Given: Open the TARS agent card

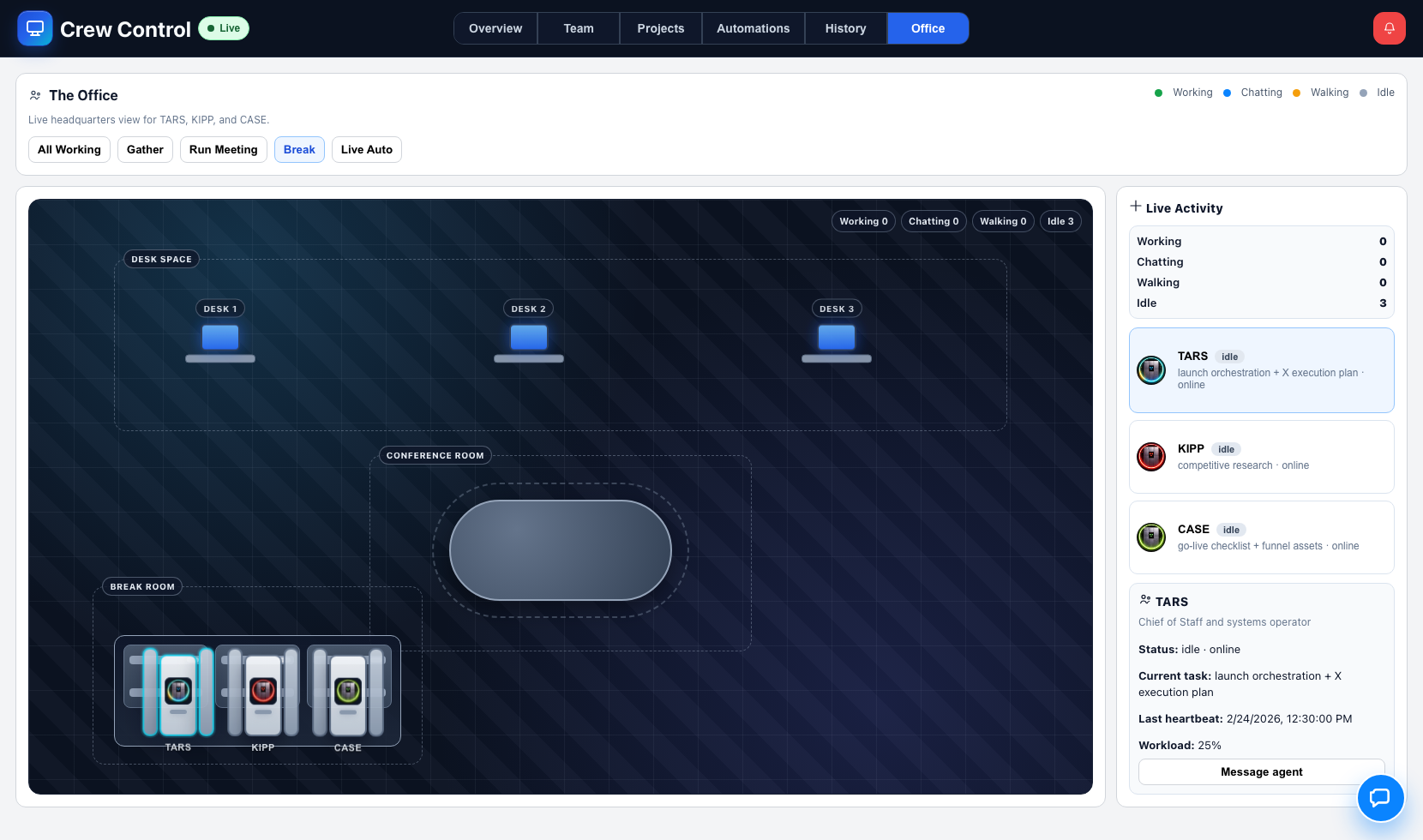Looking at the screenshot, I should coord(1261,370).
